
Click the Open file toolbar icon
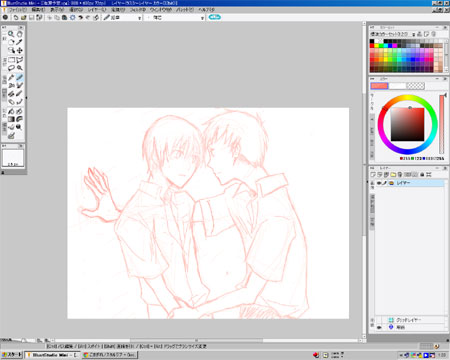[x=24, y=17]
